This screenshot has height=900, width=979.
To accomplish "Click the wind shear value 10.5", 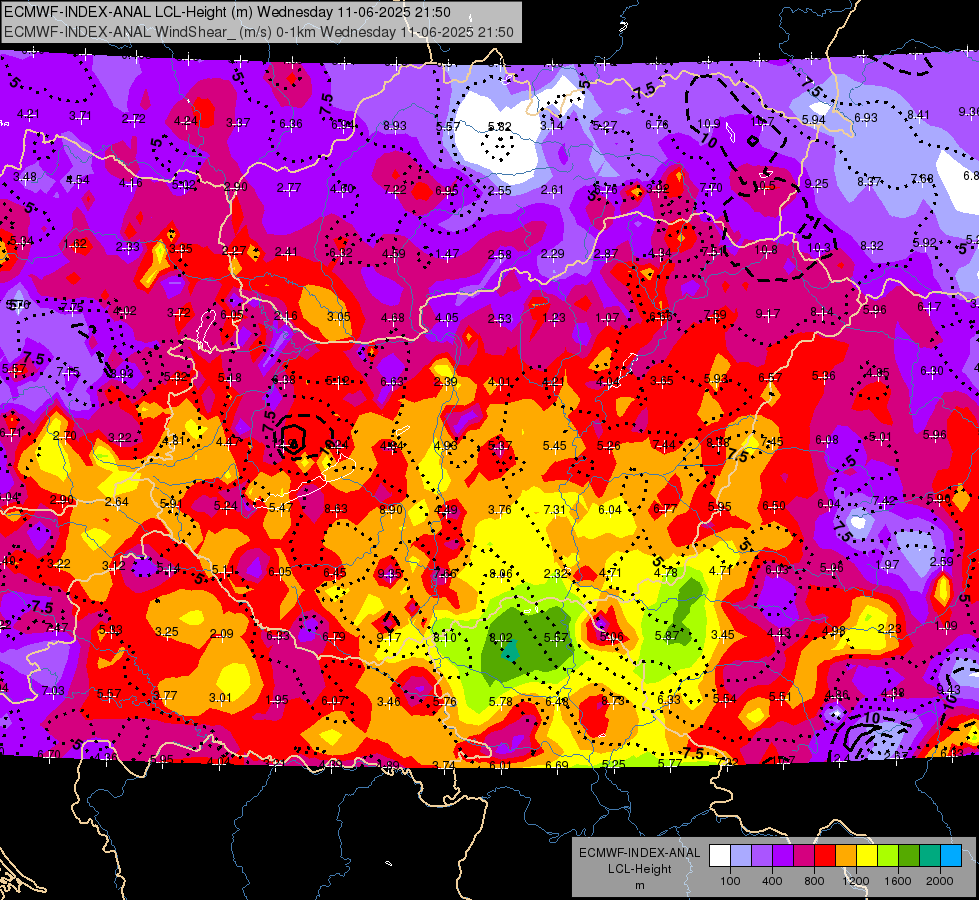I will pos(763,185).
